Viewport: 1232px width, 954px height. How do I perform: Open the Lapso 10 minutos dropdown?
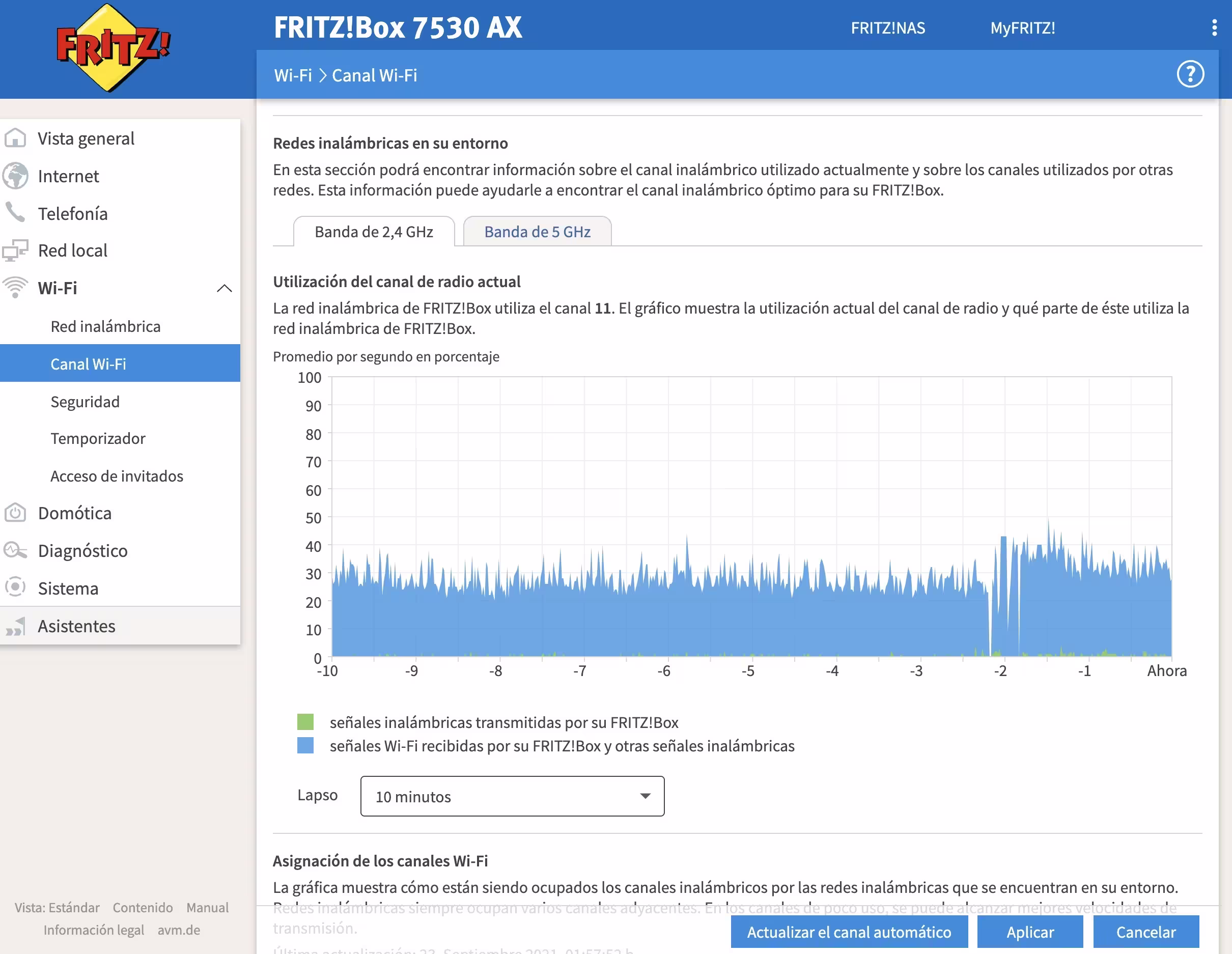512,796
